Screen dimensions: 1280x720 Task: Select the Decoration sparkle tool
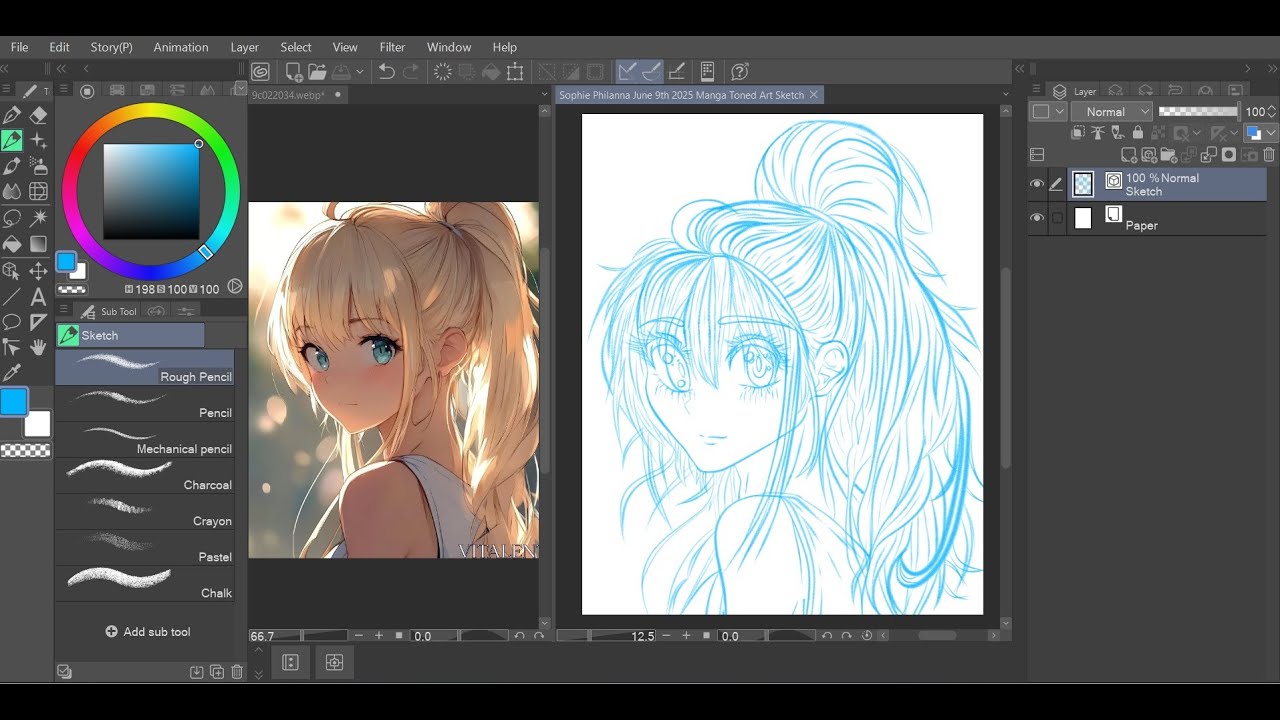coord(39,141)
